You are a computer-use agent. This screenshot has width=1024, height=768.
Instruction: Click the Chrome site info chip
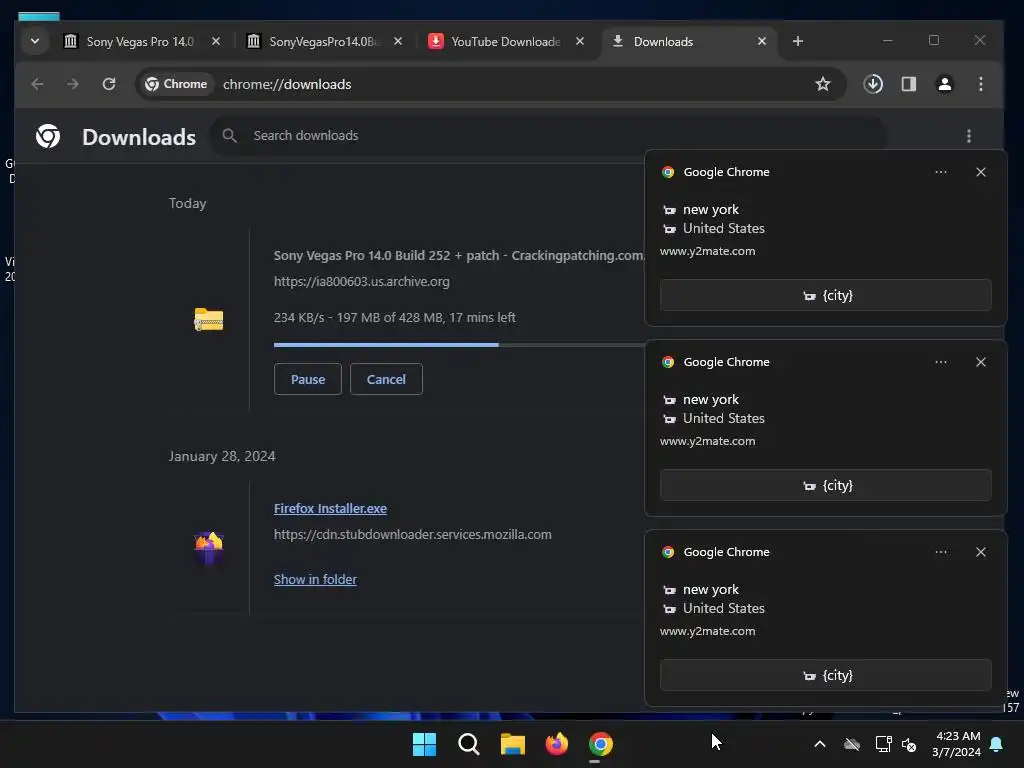[x=176, y=84]
